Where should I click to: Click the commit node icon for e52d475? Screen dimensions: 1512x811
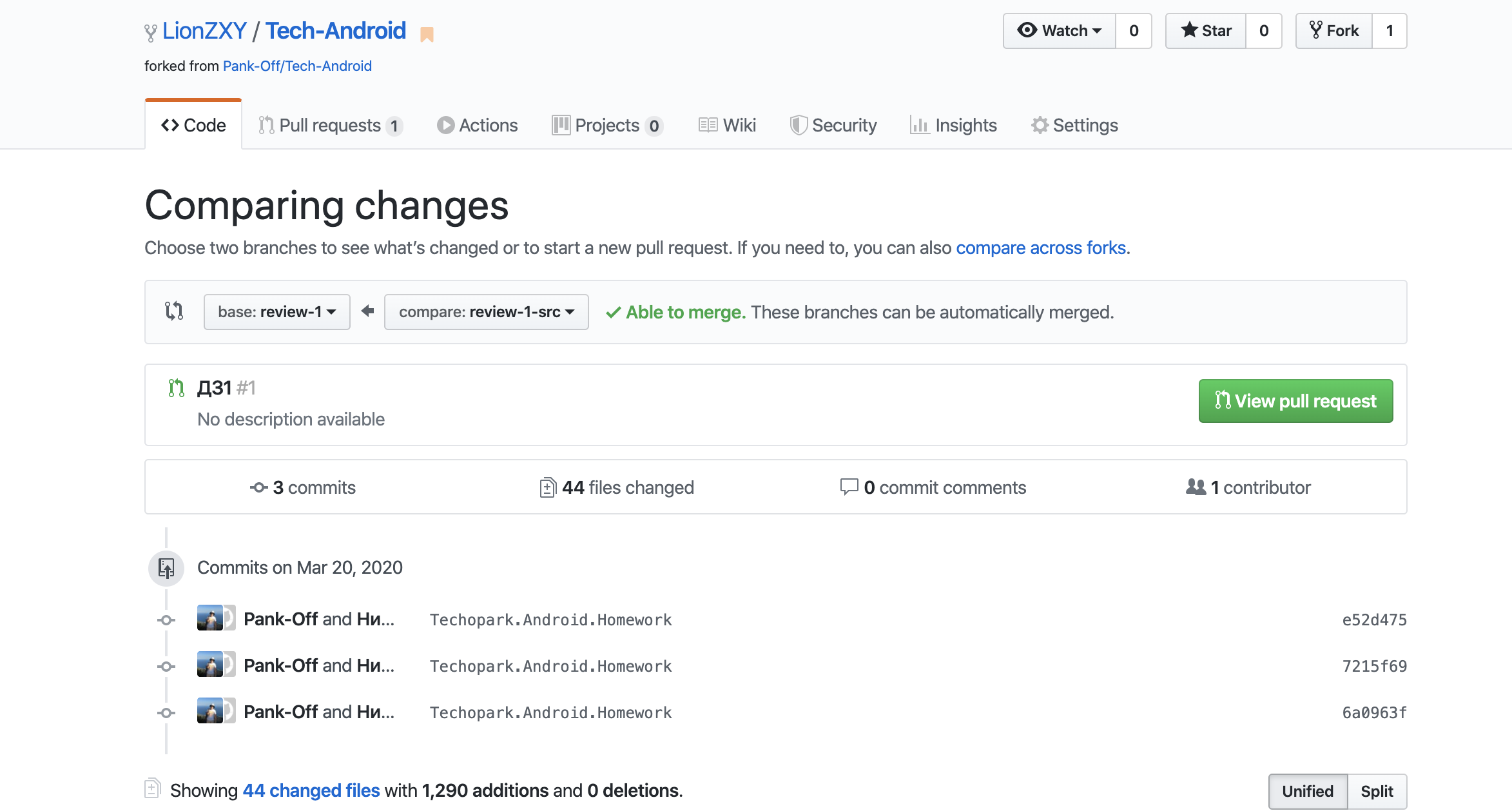coord(166,620)
